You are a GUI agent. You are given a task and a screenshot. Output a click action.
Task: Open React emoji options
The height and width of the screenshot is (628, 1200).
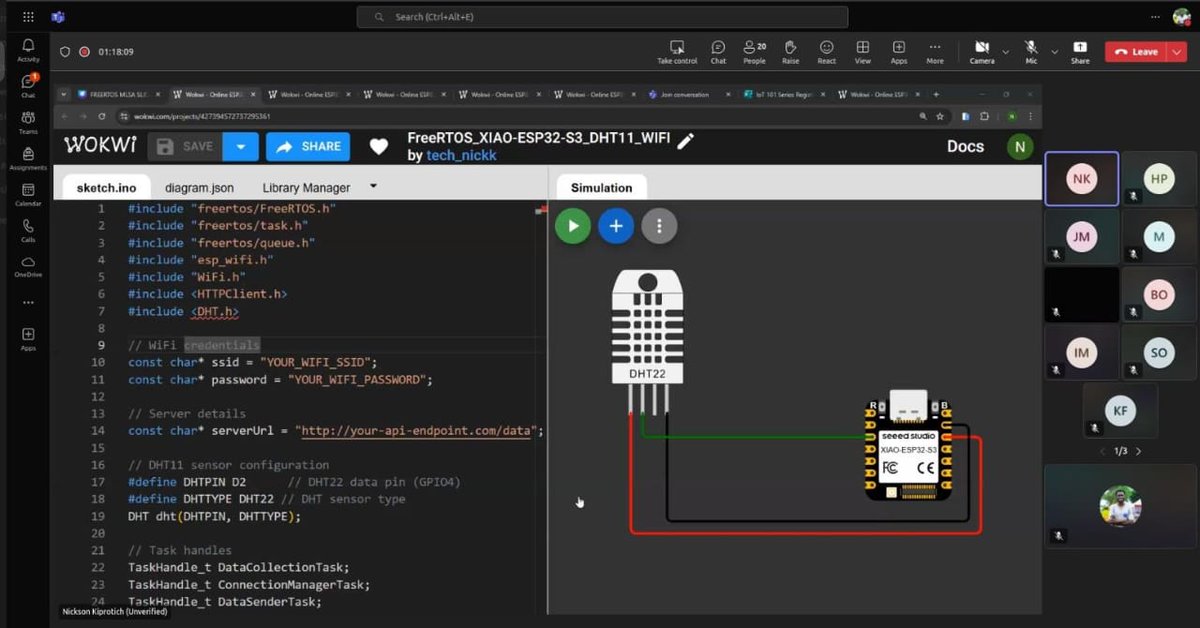click(x=826, y=52)
